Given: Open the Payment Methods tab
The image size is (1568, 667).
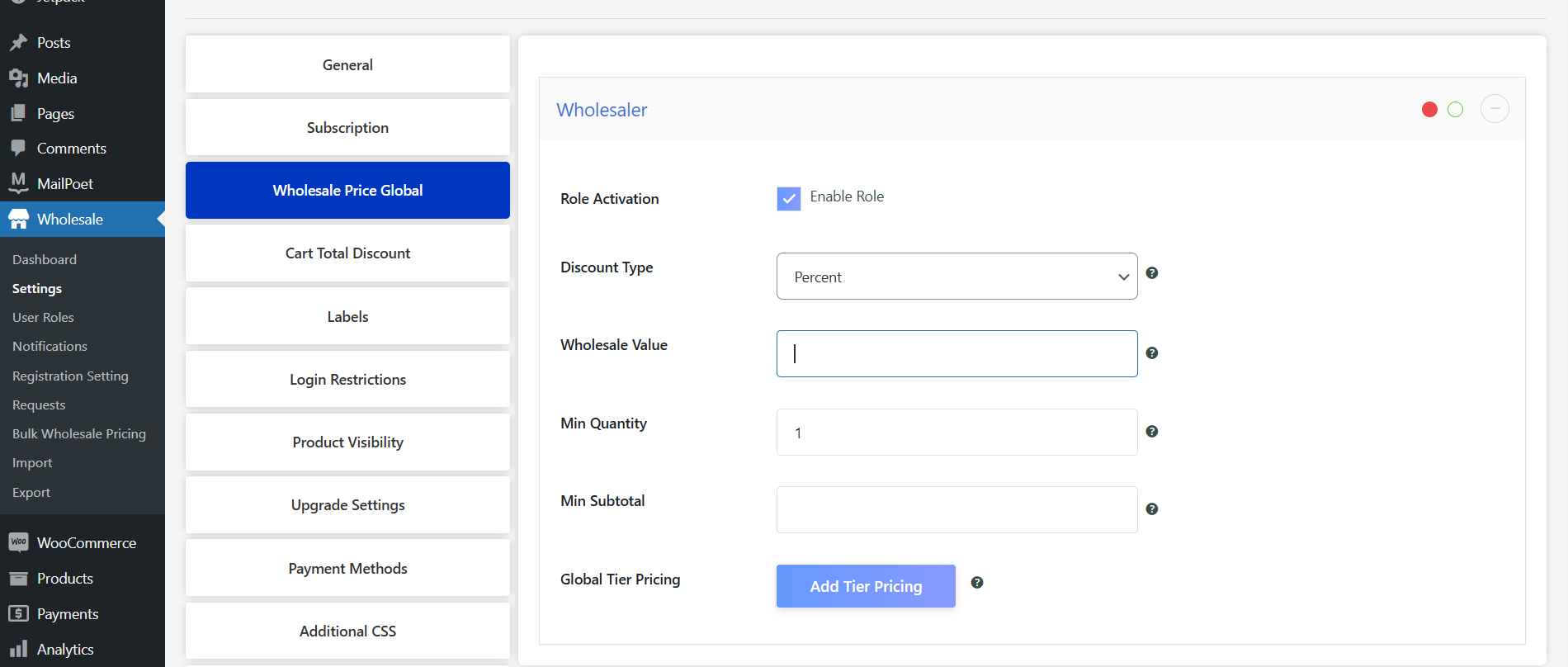Looking at the screenshot, I should [347, 568].
